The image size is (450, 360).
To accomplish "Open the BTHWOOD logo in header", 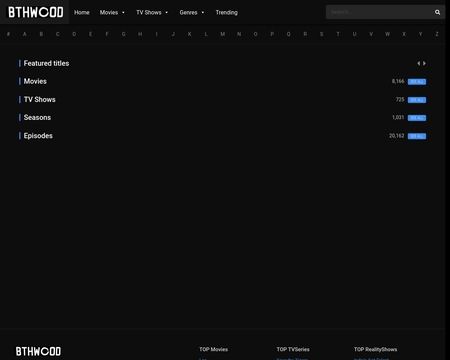I will (x=36, y=12).
